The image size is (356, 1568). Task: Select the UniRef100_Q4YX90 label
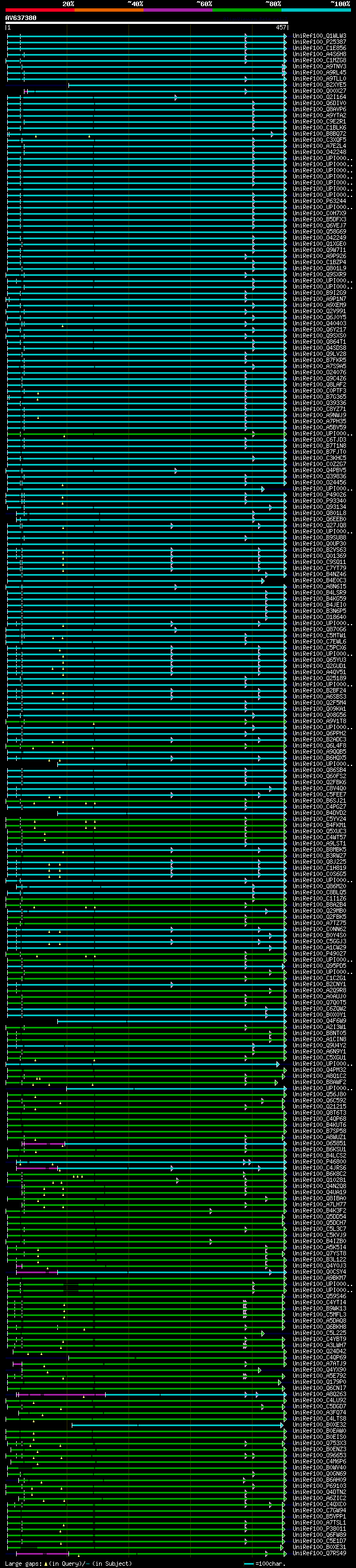319,1369
